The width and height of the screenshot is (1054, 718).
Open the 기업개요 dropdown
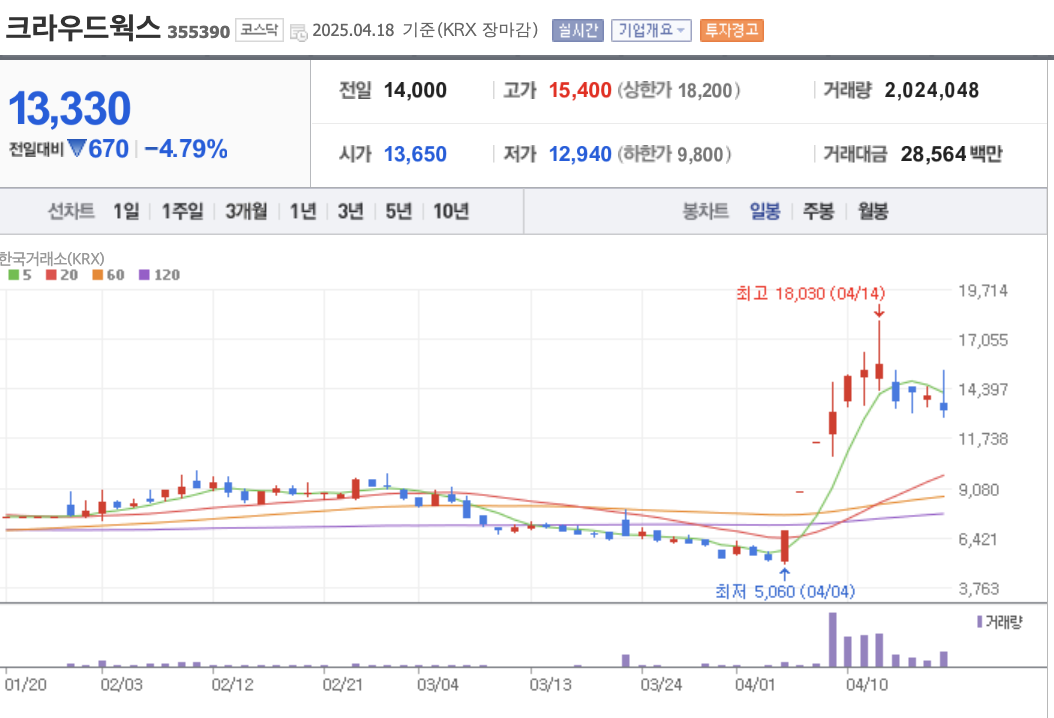pyautogui.click(x=653, y=30)
